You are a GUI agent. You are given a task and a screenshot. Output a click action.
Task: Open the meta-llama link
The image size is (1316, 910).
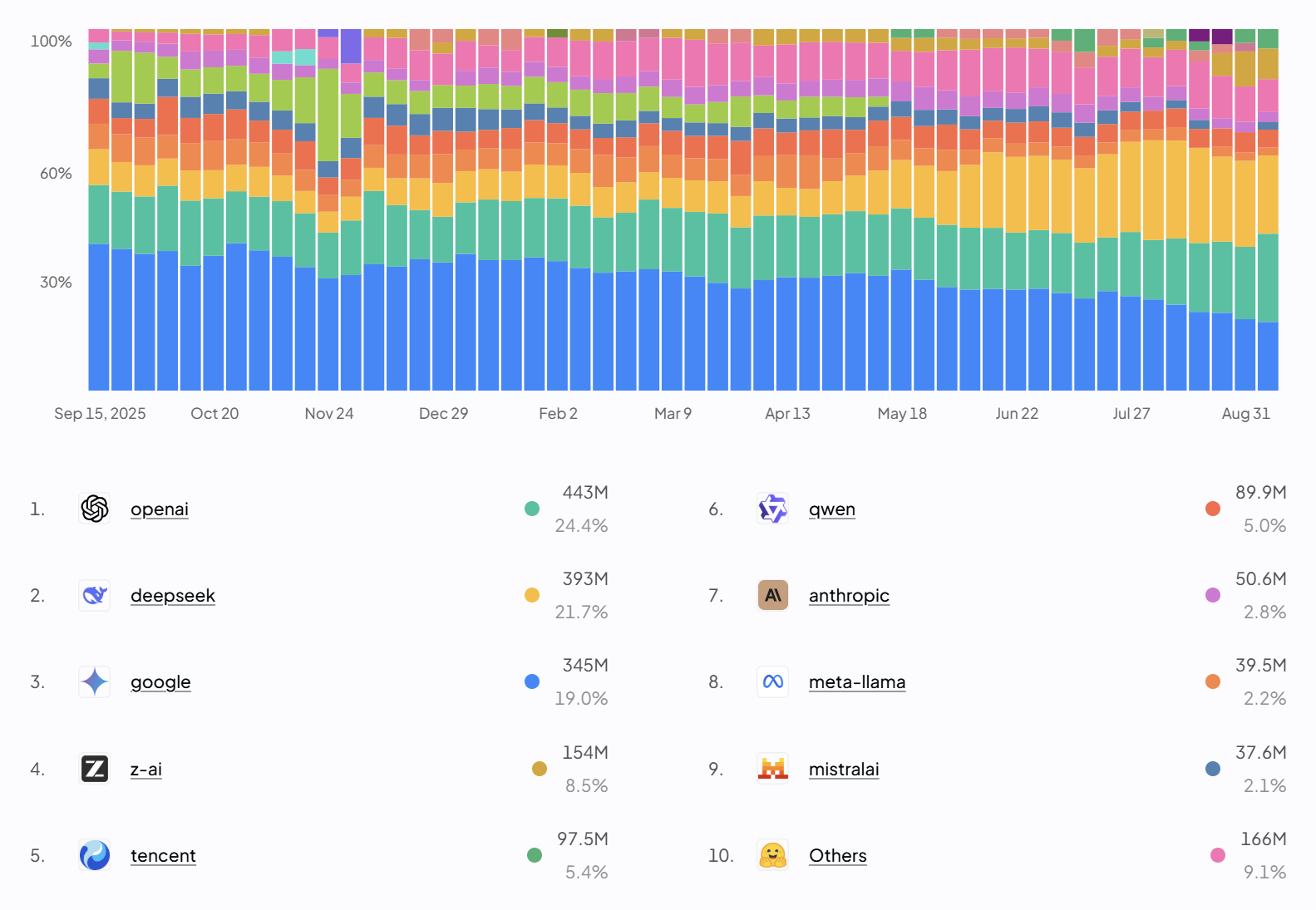(857, 681)
